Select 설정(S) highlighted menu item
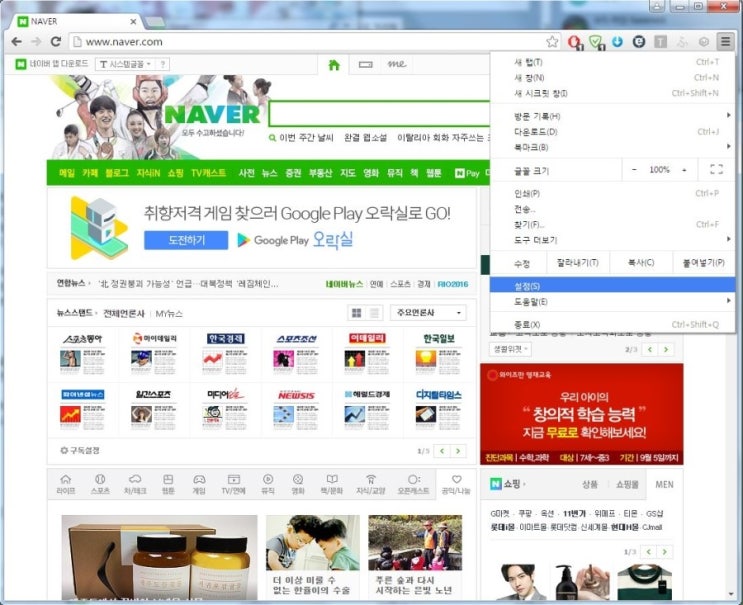Image resolution: width=743 pixels, height=605 pixels. click(613, 286)
